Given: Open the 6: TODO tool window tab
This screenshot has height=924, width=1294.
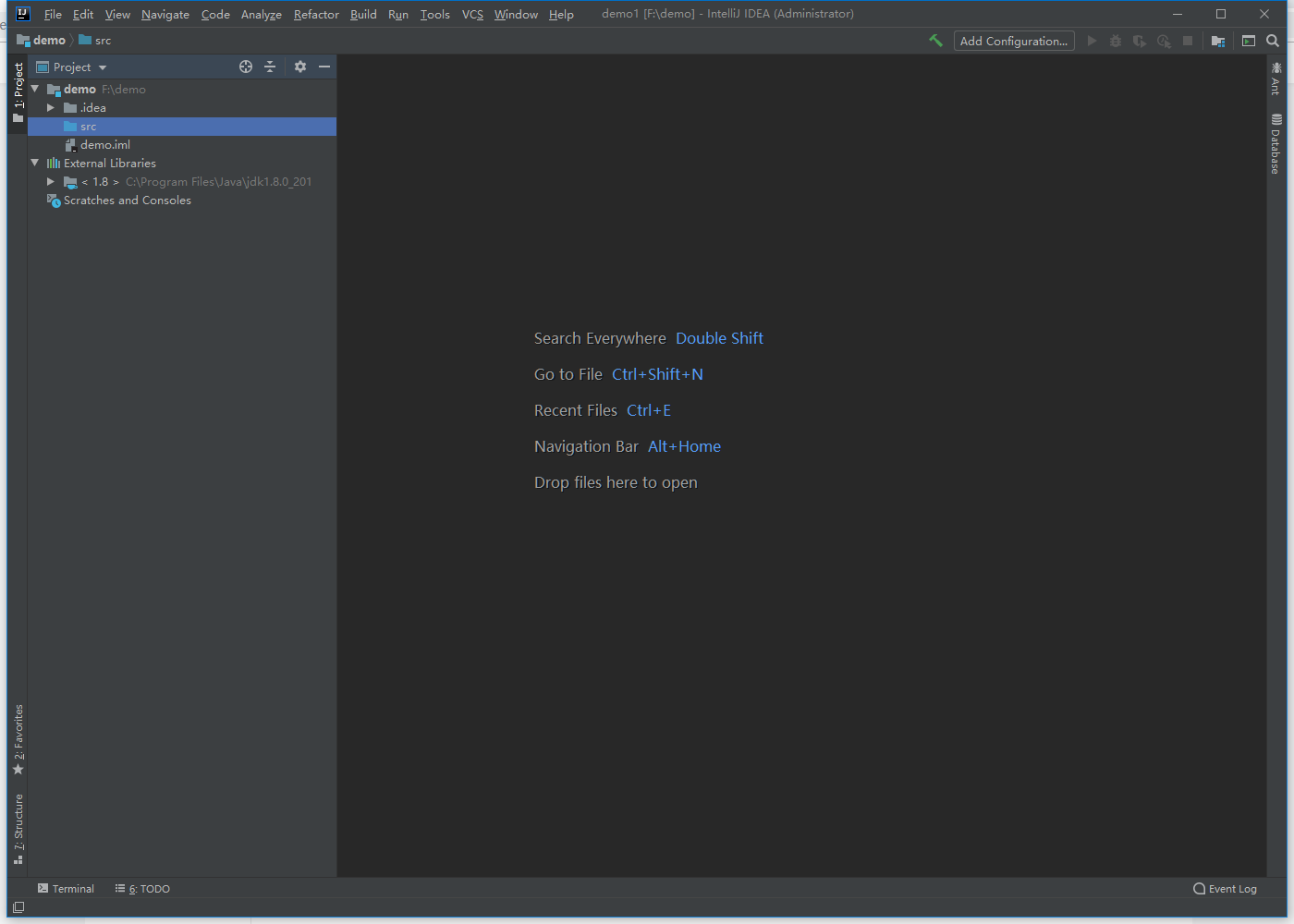Looking at the screenshot, I should [142, 889].
